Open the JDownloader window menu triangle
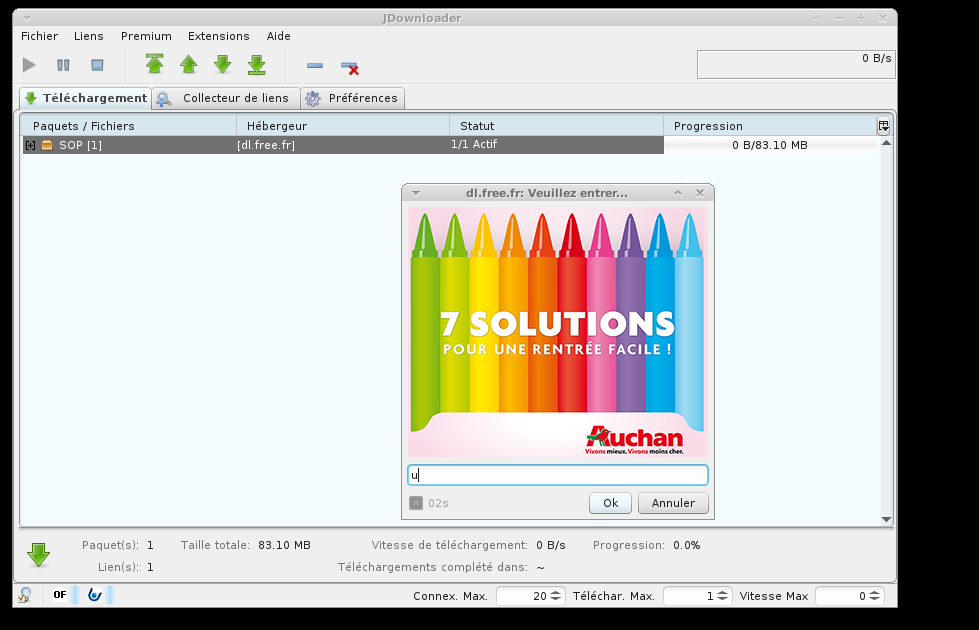The image size is (979, 630). (27, 19)
